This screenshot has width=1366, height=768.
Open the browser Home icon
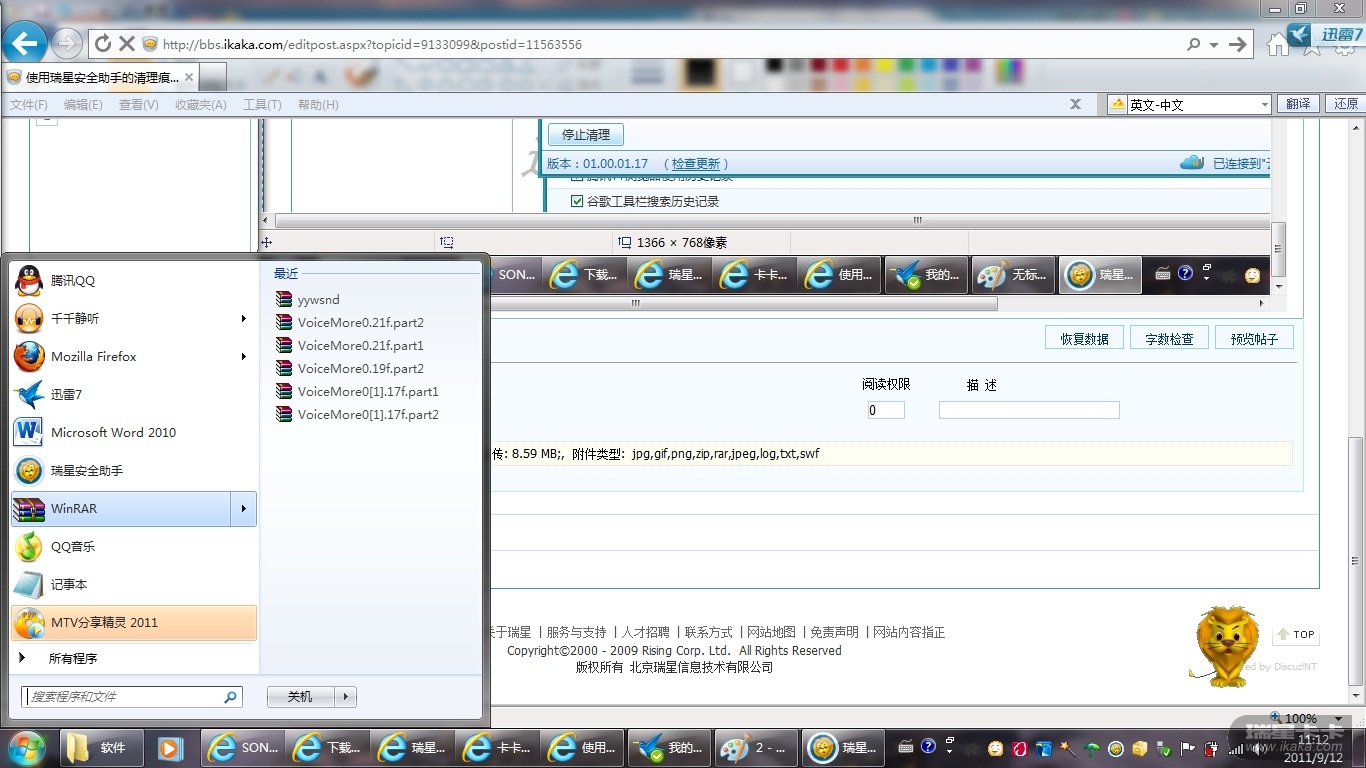tap(1277, 44)
